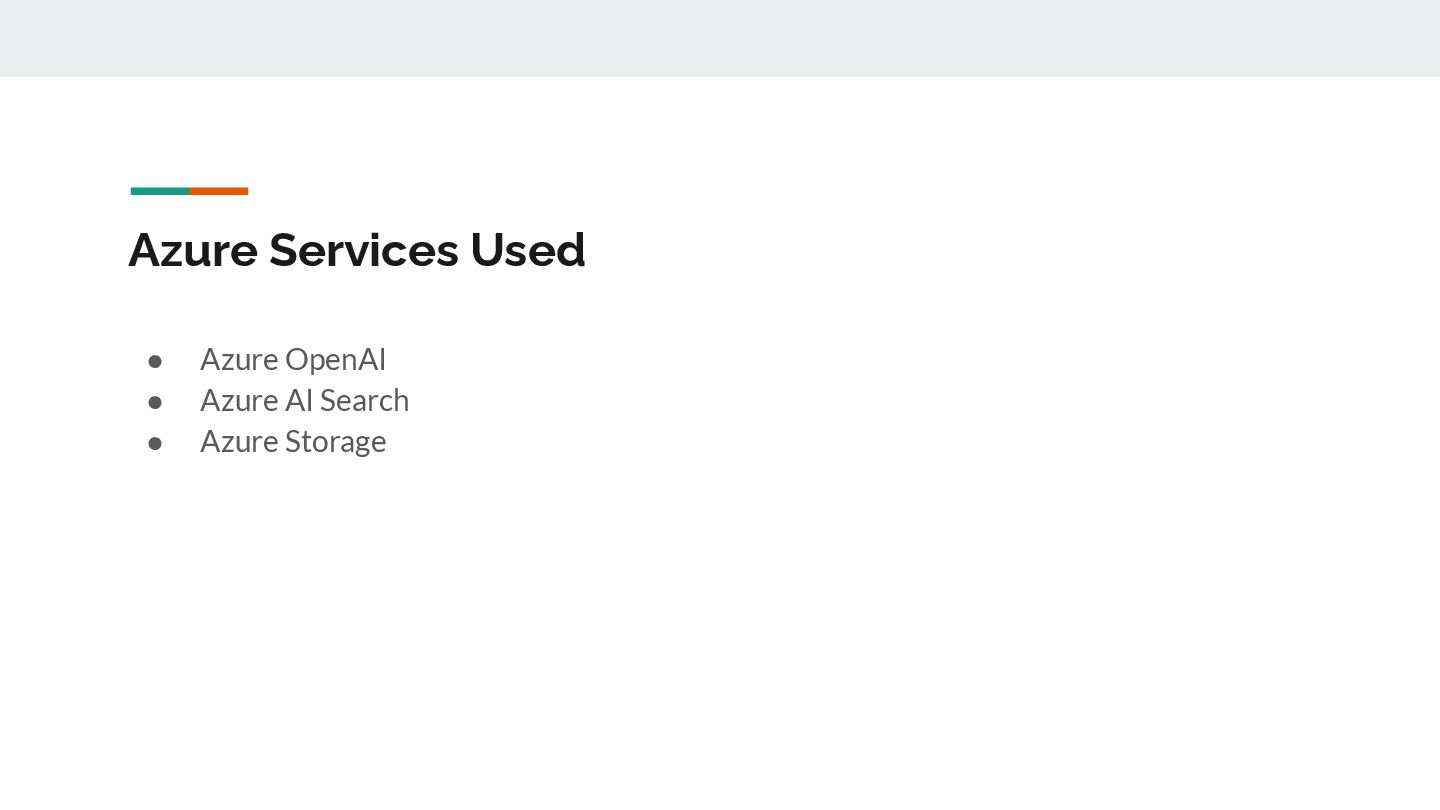Viewport: 1440px width, 810px height.
Task: Click the gray header band at top
Action: click(x=720, y=38)
